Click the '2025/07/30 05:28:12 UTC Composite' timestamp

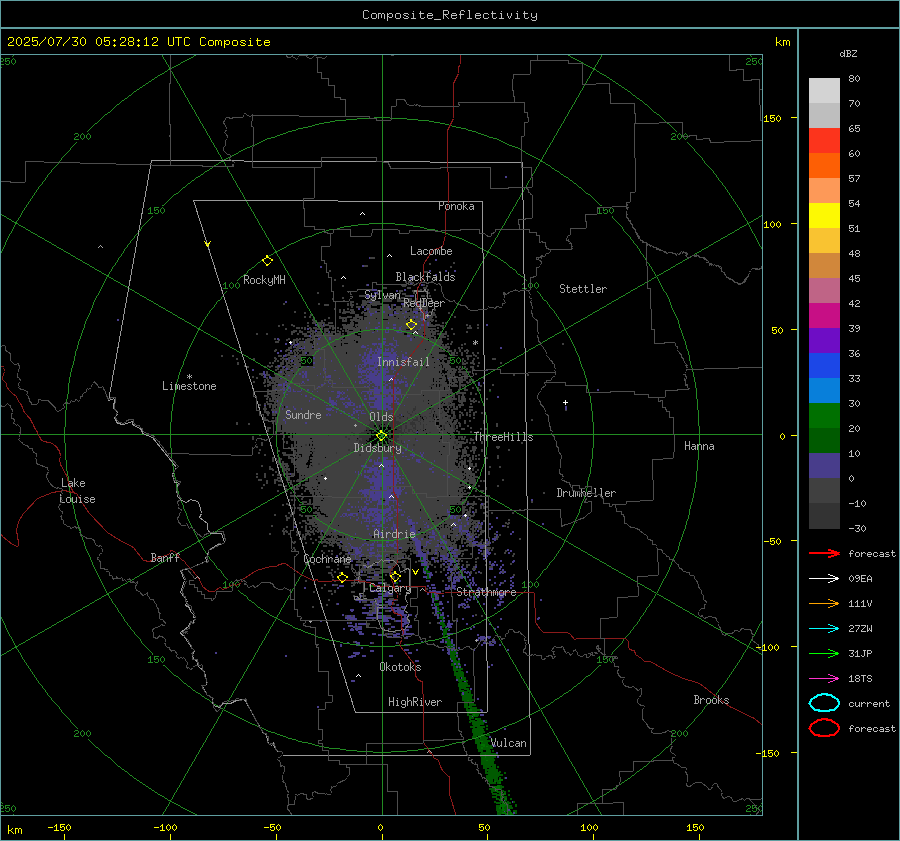pos(138,42)
